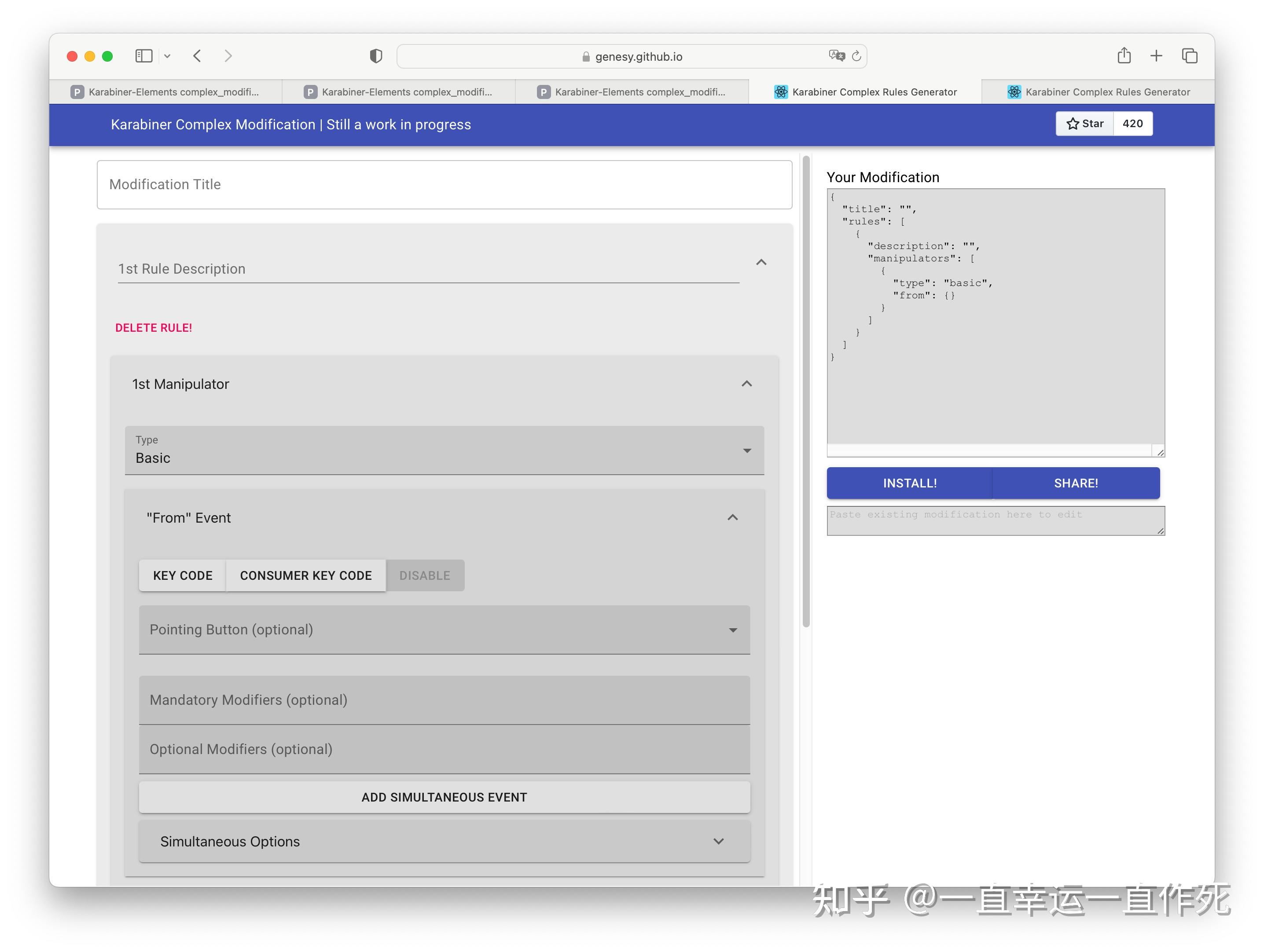Switch to the last Karabiner Complex Rules Generator tab

click(1098, 92)
